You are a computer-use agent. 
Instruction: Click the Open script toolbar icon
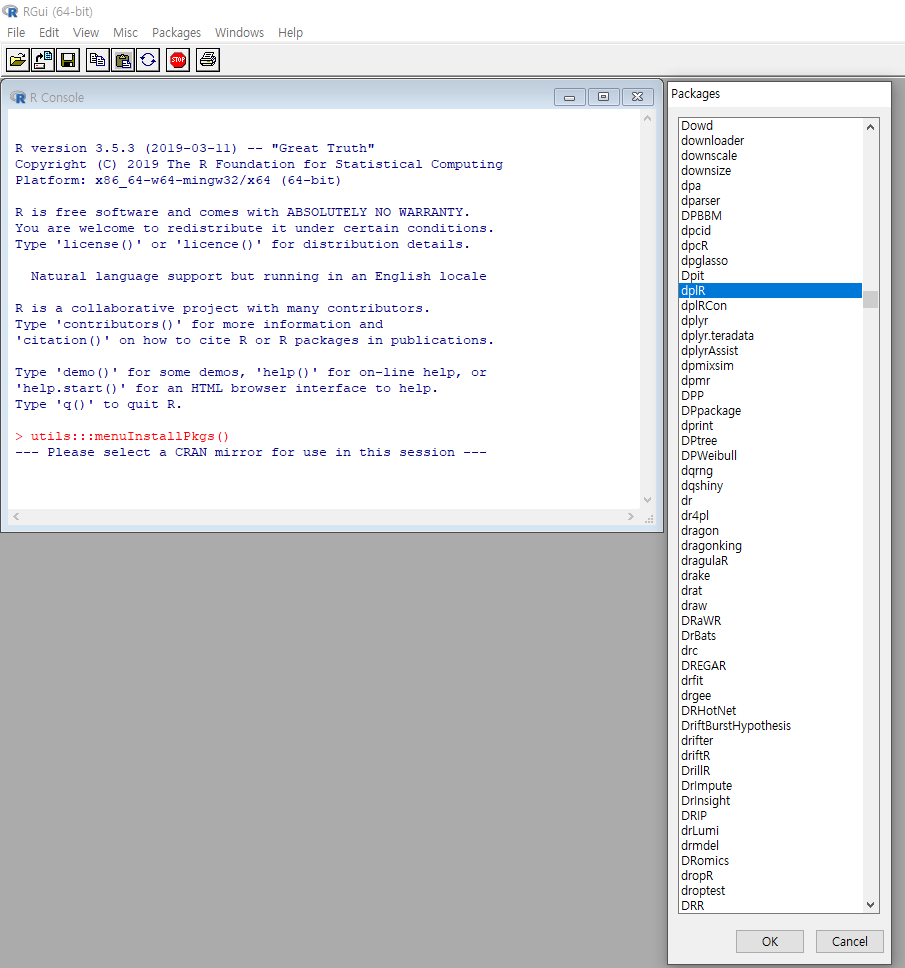pyautogui.click(x=18, y=60)
